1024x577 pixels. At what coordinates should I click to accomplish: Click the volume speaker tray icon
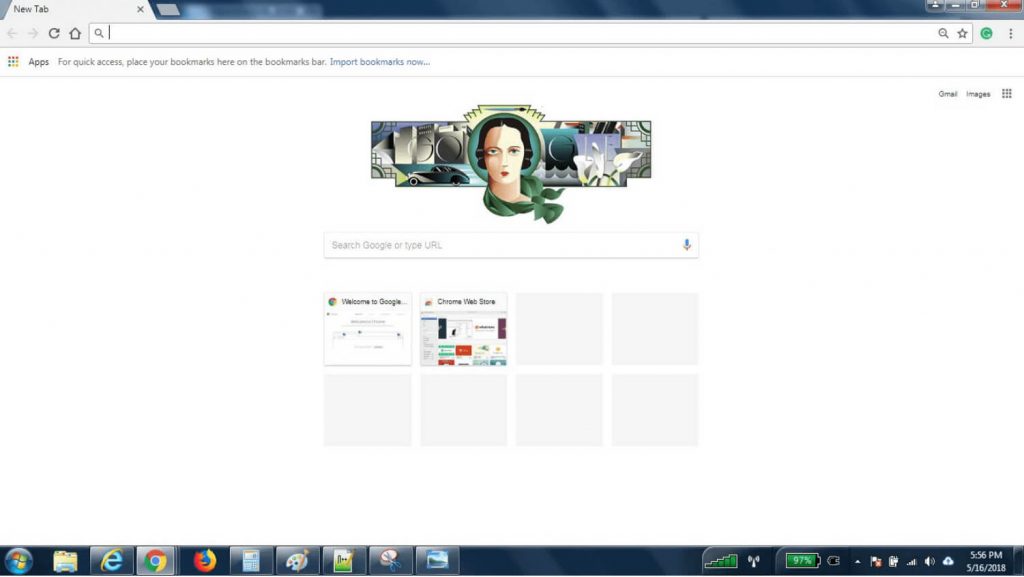[x=929, y=561]
